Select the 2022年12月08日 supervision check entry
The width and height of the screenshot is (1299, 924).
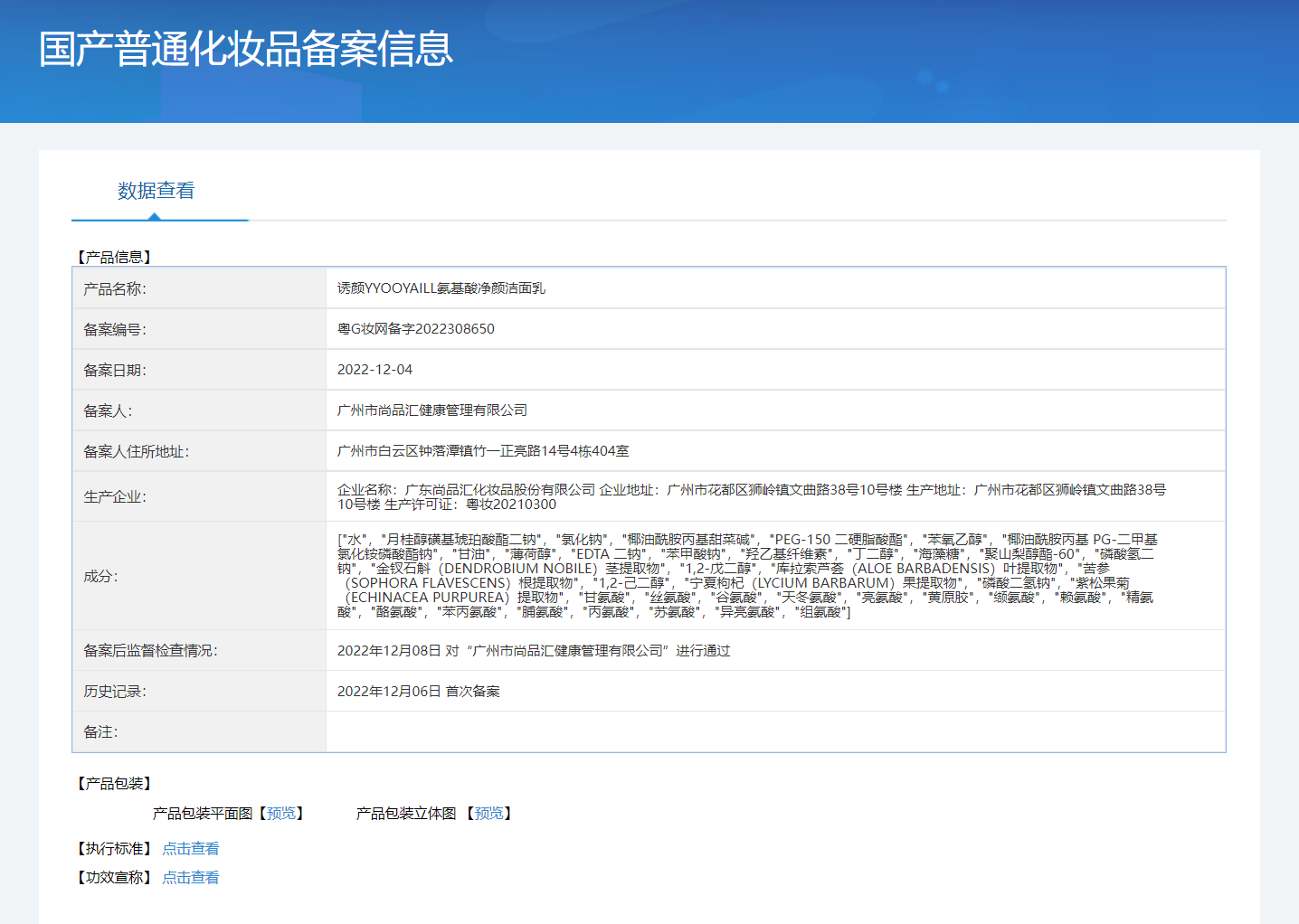pyautogui.click(x=534, y=651)
